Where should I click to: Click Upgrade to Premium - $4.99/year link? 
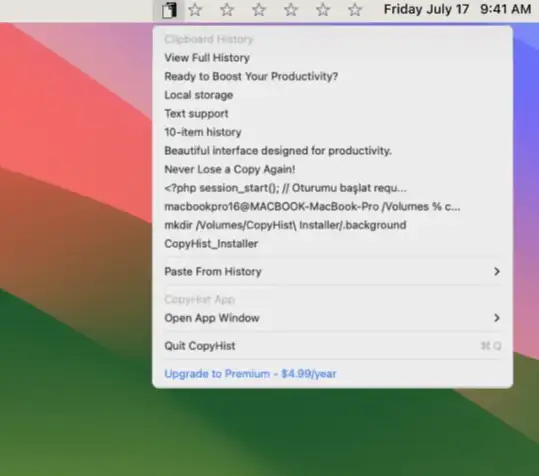(250, 374)
